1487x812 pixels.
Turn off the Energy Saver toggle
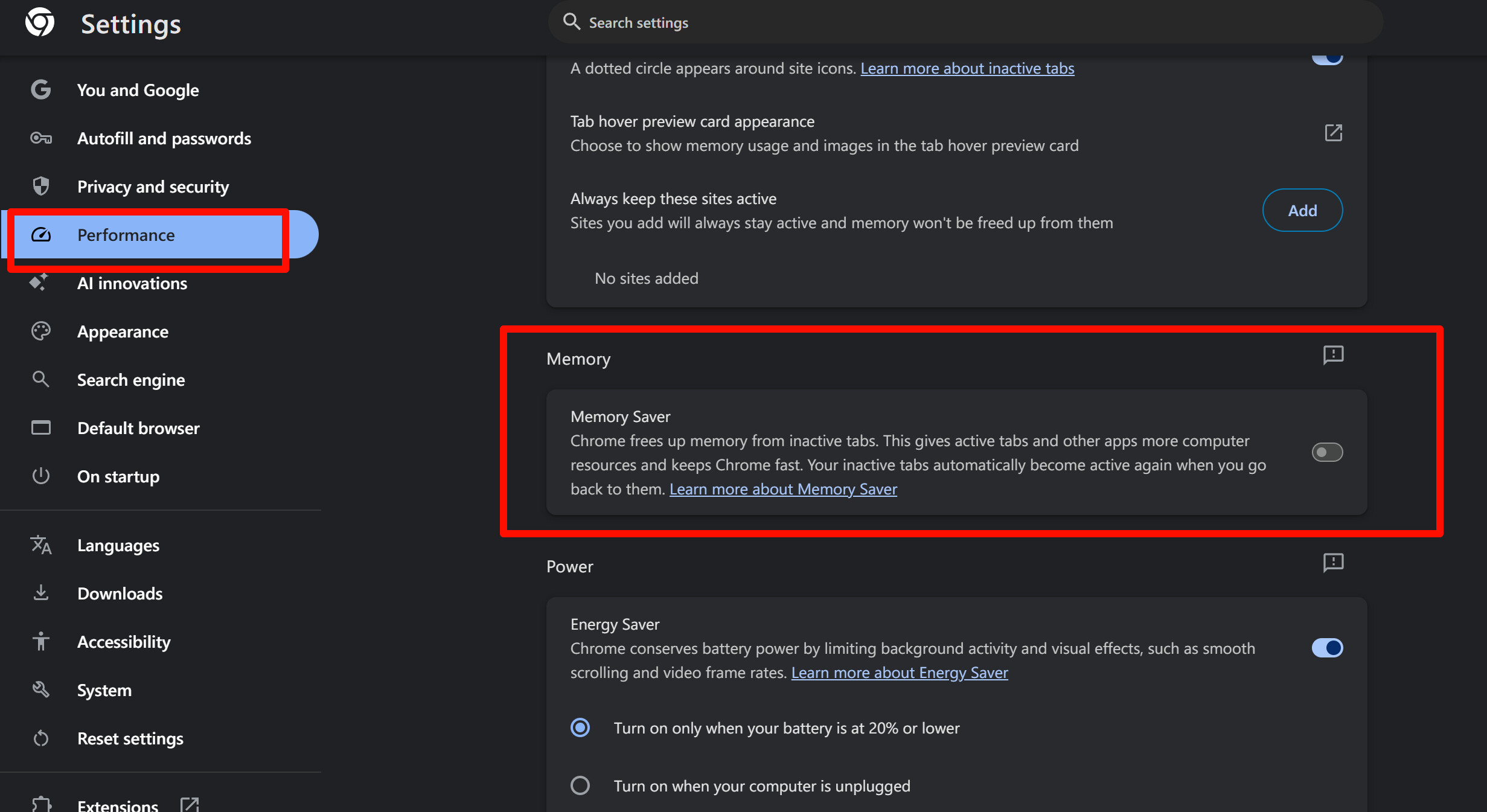click(x=1327, y=648)
